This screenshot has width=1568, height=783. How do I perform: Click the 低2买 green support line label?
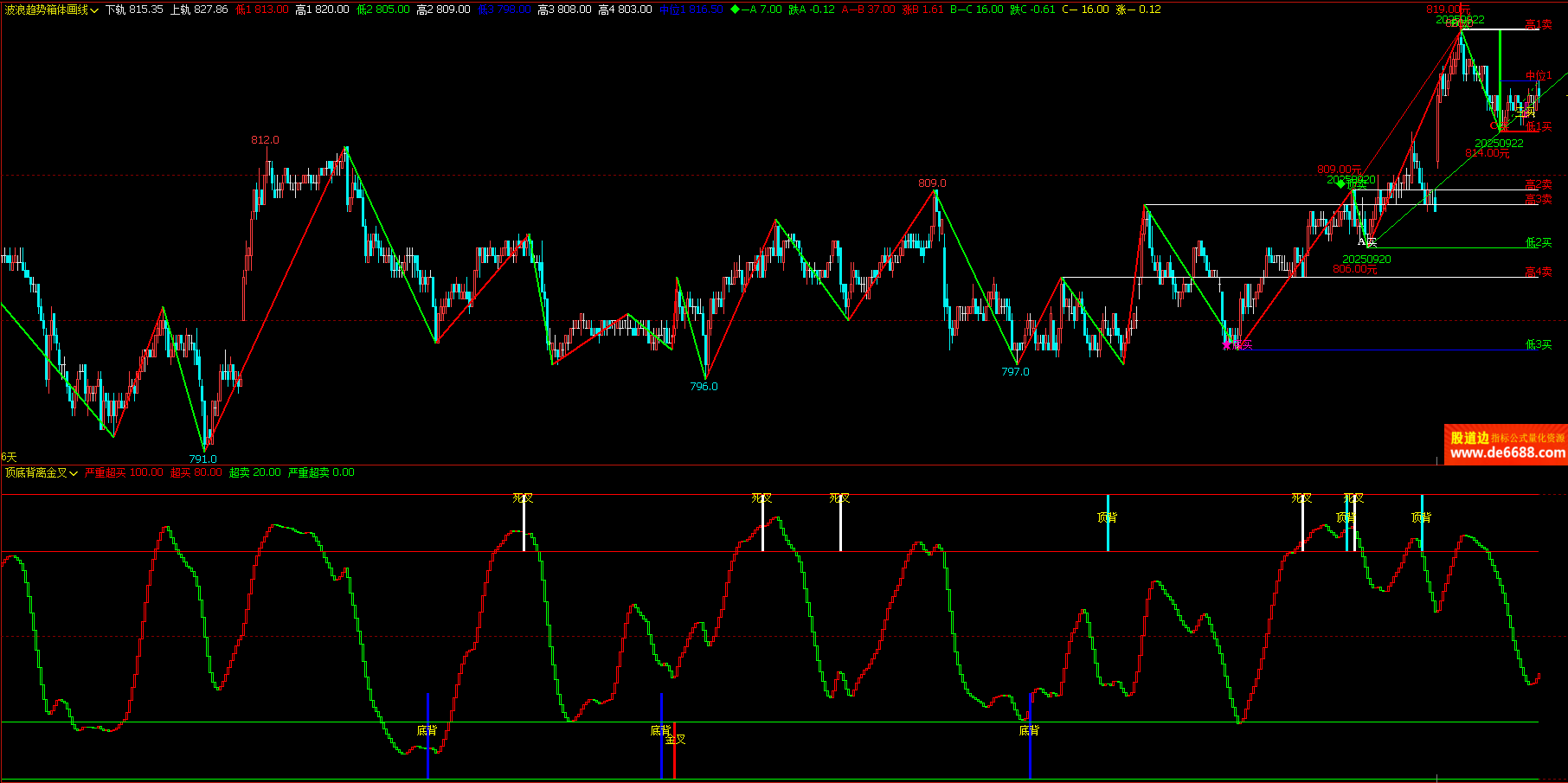[1538, 243]
